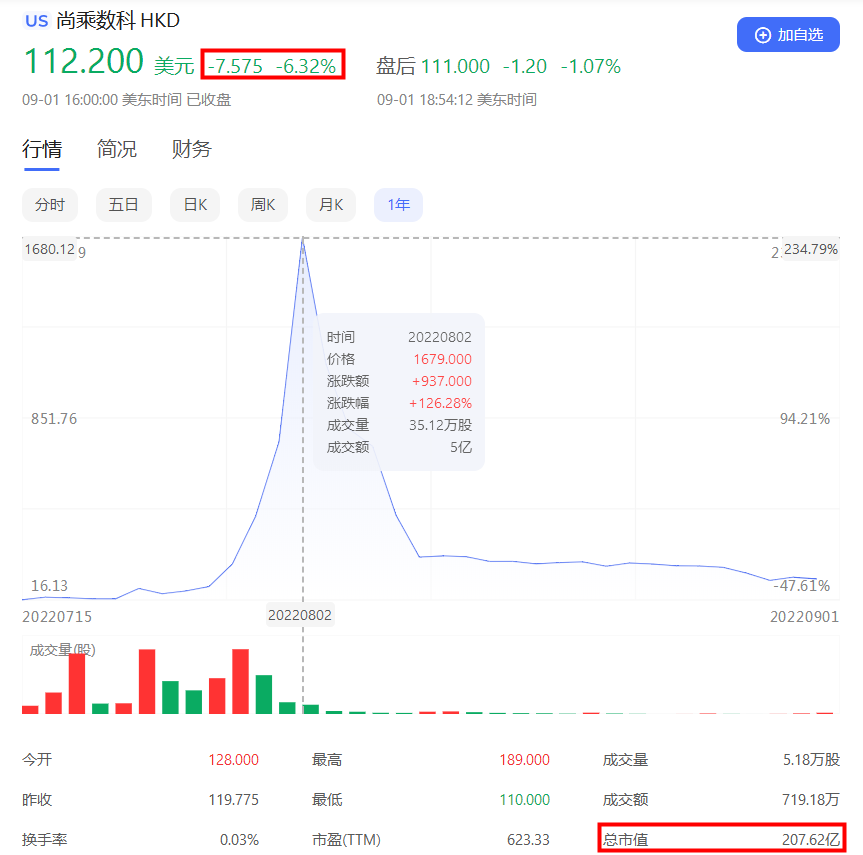Click the after-hours timestamp 09-01 18:54:12
Viewport: 863px width, 855px height.
[x=425, y=100]
